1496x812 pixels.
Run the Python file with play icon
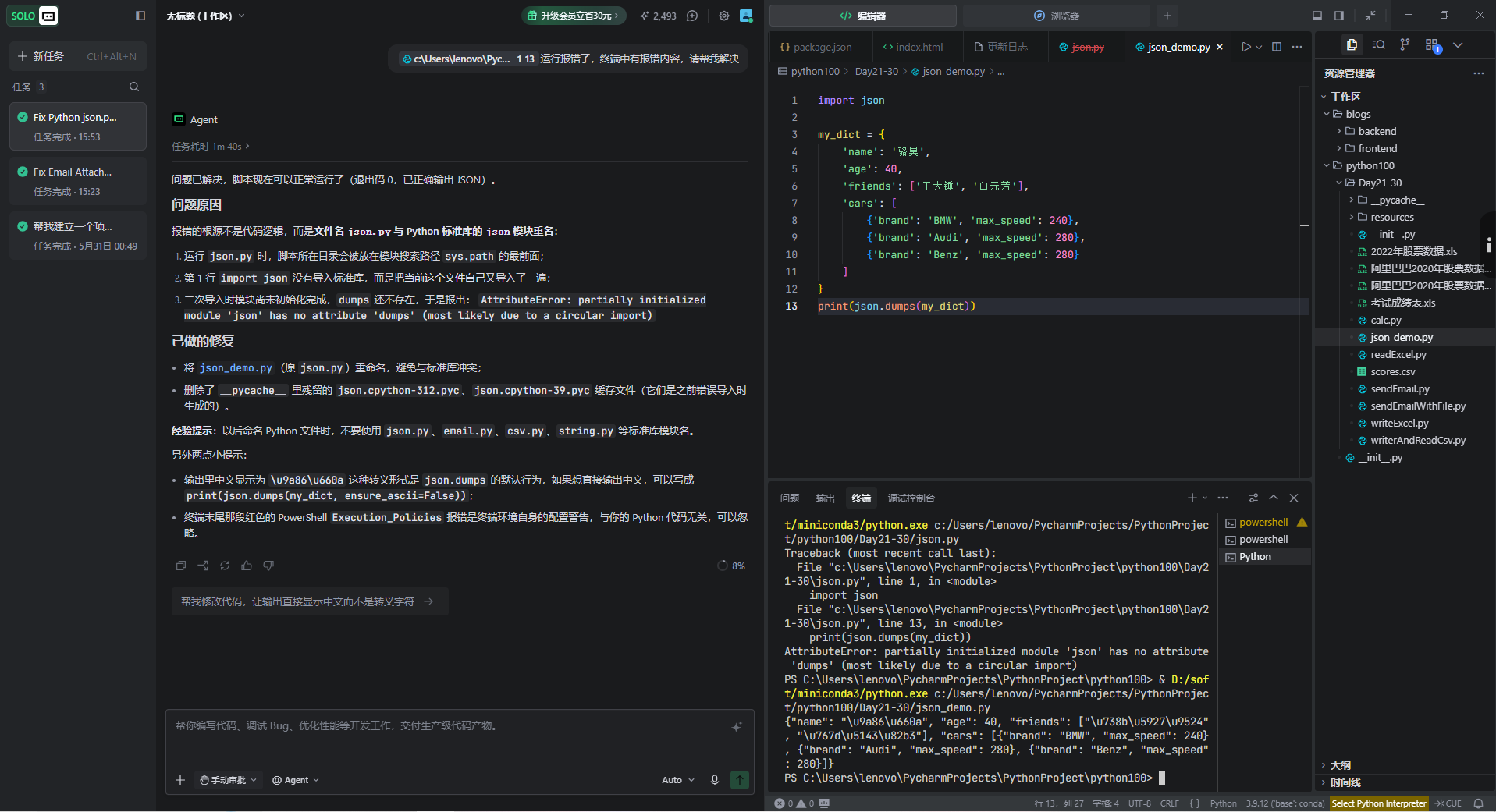[x=1245, y=47]
